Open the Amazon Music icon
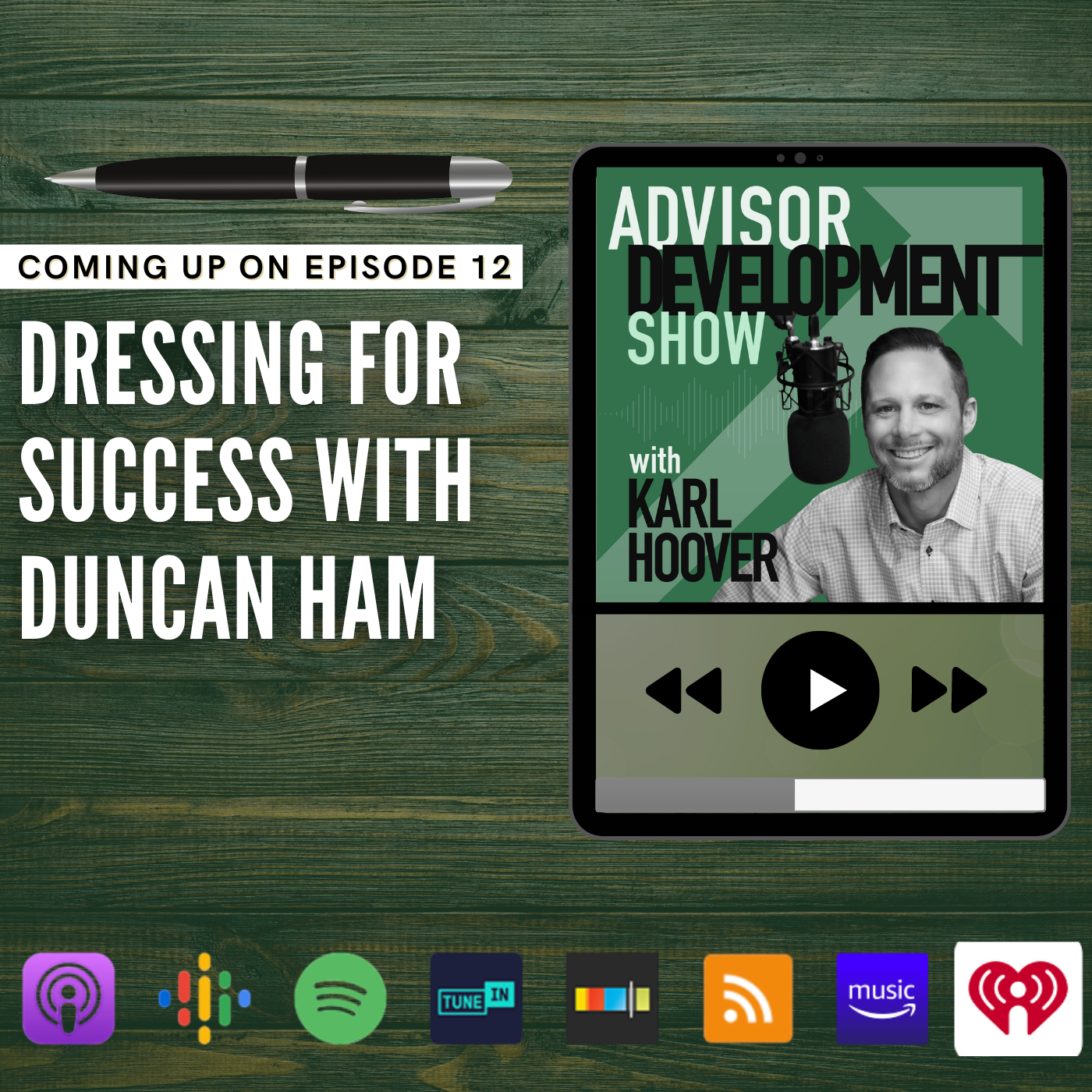This screenshot has width=1092, height=1092. coord(882,998)
